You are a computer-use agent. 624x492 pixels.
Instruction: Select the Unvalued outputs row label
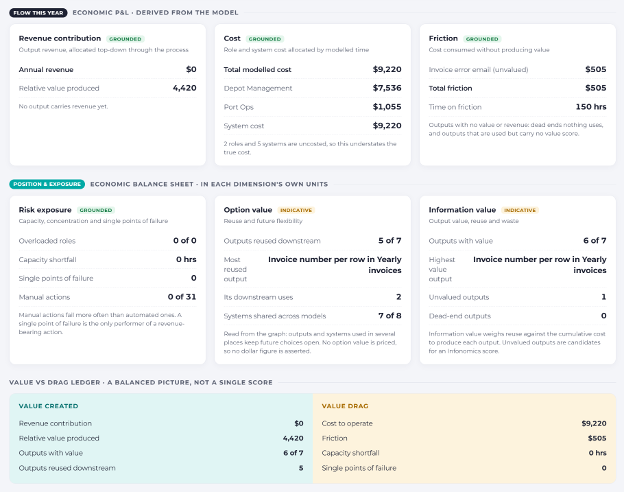pyautogui.click(x=459, y=297)
